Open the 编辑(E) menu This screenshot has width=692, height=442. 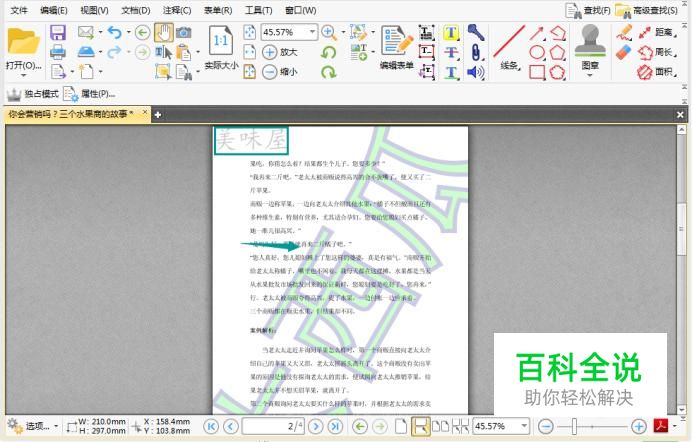click(x=53, y=10)
